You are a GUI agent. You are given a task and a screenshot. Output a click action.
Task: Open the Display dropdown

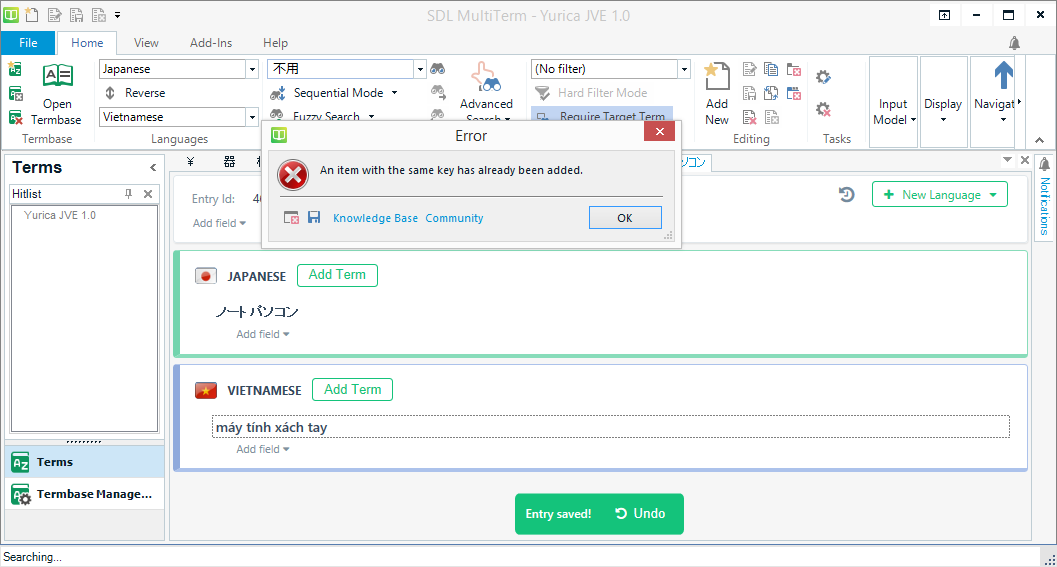tap(943, 101)
